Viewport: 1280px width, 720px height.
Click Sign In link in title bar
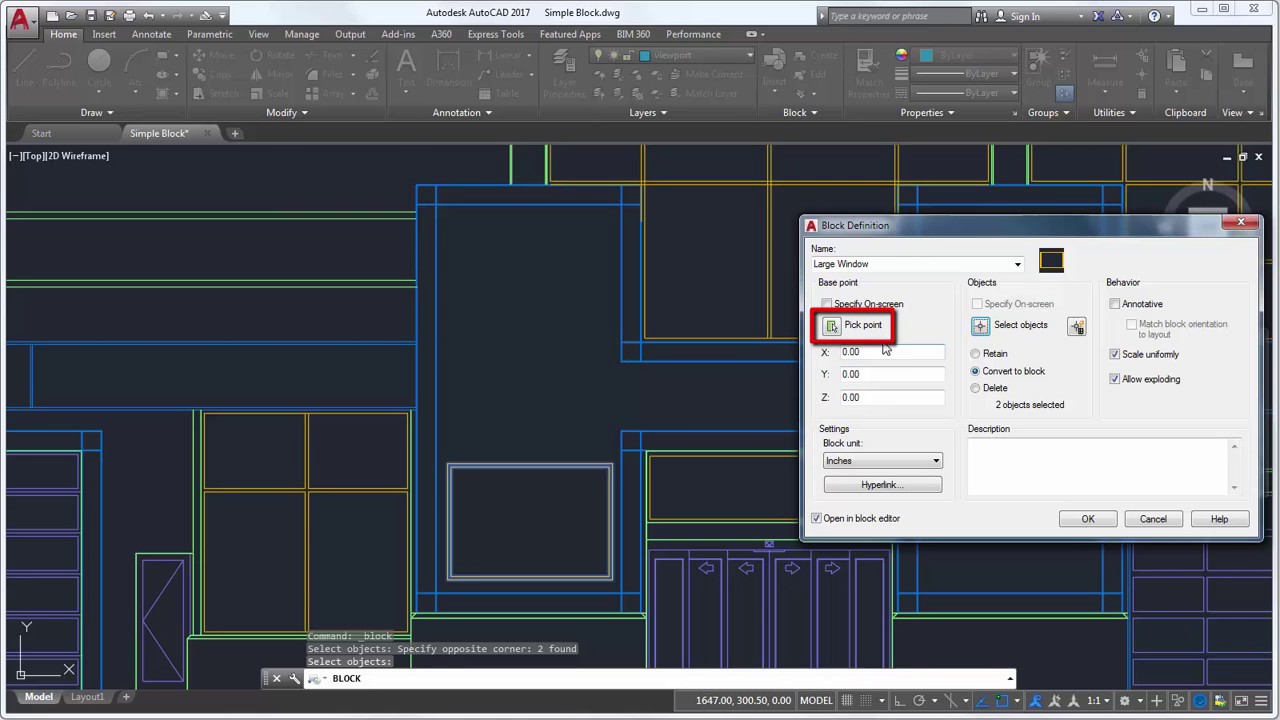pos(1025,16)
